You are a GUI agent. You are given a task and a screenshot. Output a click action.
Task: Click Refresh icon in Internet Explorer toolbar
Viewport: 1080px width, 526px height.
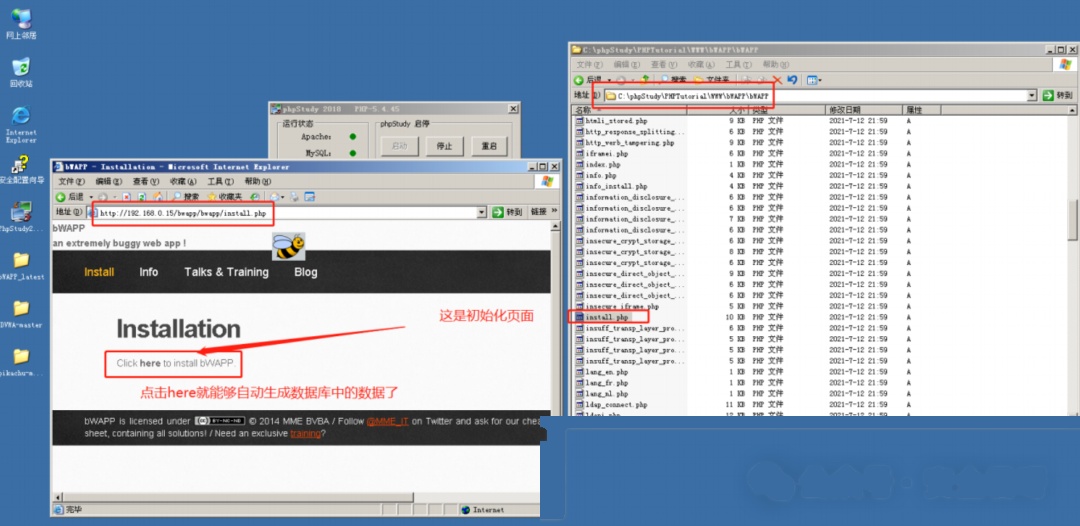pyautogui.click(x=142, y=197)
